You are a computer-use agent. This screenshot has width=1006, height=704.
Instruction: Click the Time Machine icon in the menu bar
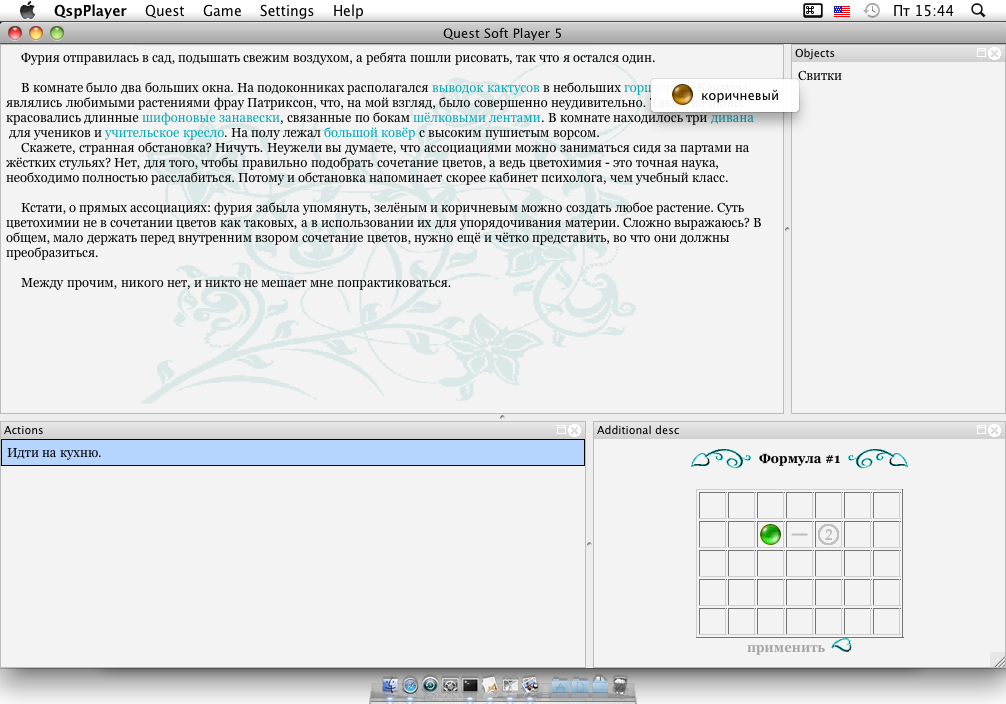(x=872, y=11)
